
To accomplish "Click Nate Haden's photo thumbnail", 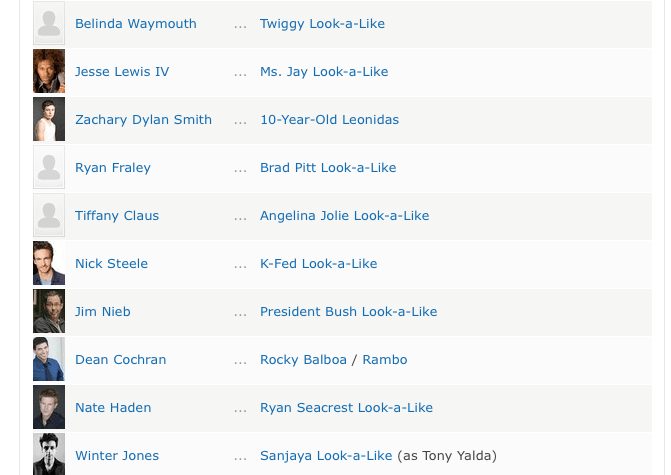I will [49, 407].
